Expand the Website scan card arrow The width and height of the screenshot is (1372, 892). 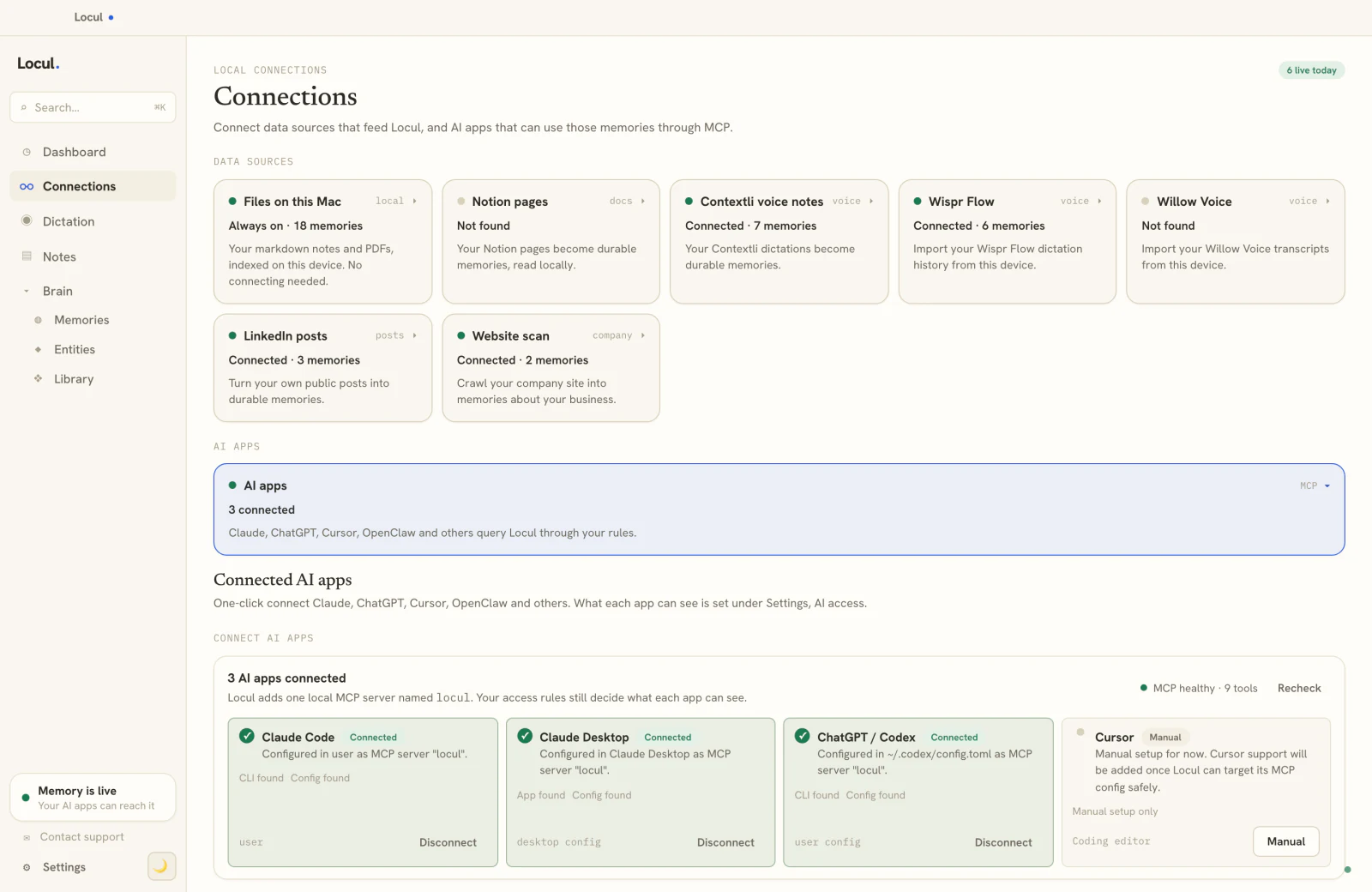(643, 335)
